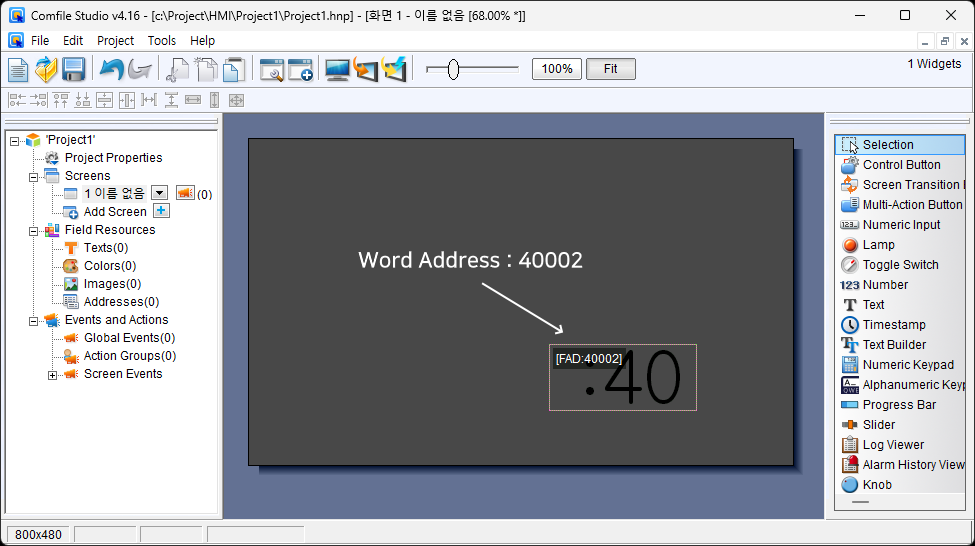Click the blue plus beside Add Screen
Image resolution: width=975 pixels, height=546 pixels.
(x=161, y=211)
